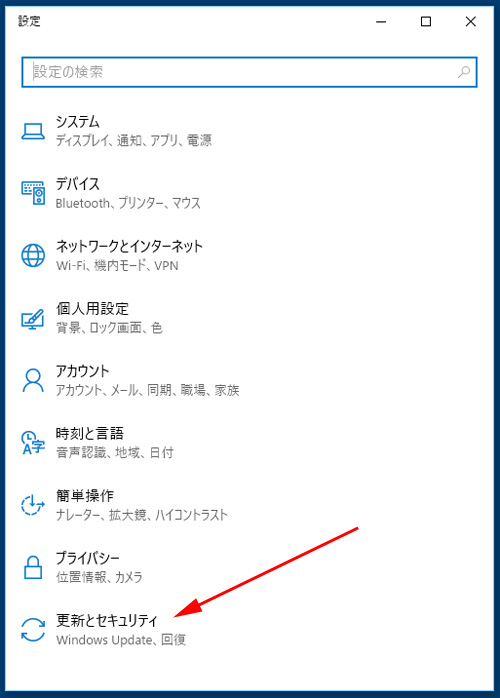Screen dimensions: 500x698
Task: Close the 設定 window
Action: [x=471, y=21]
